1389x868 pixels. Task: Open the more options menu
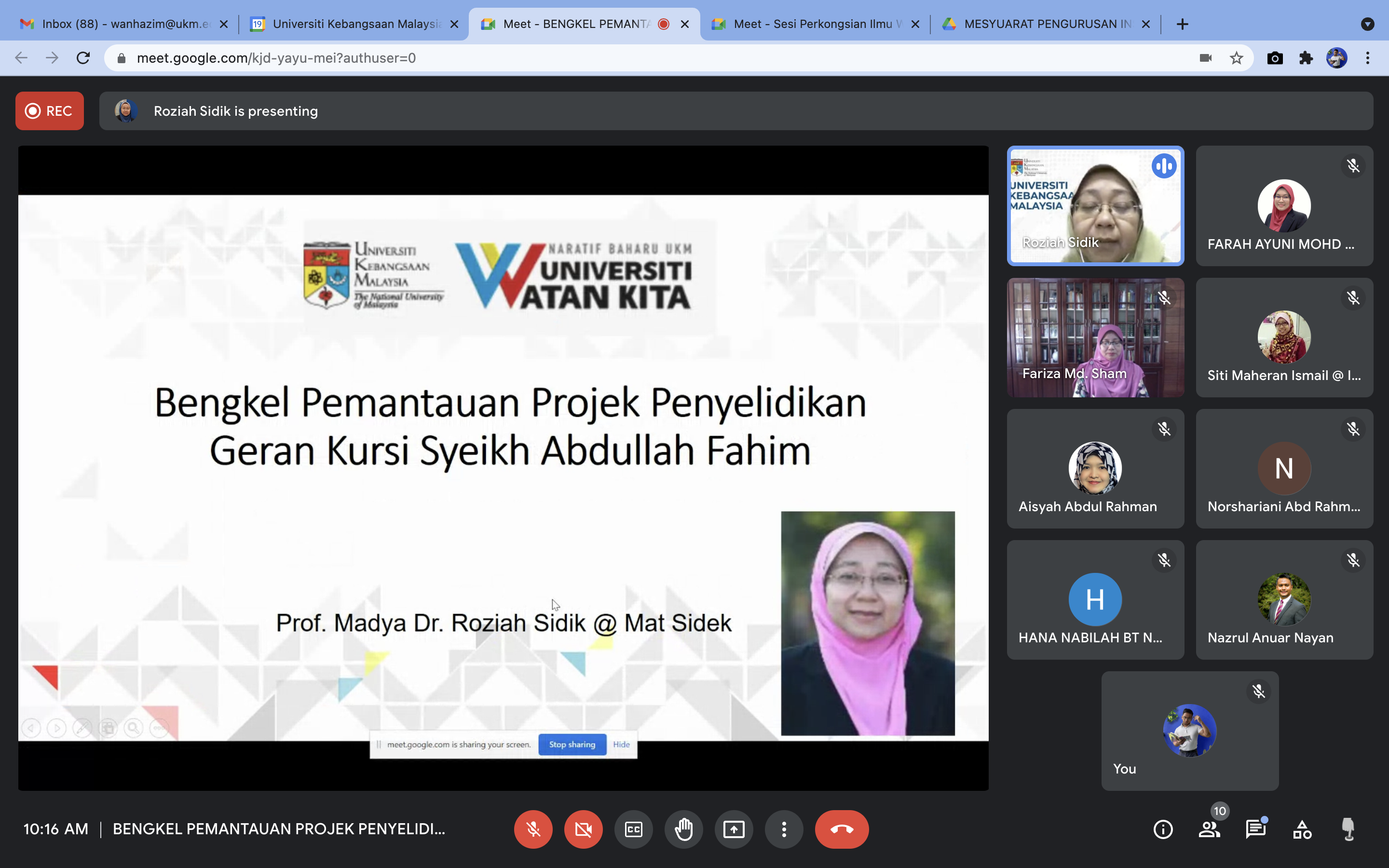(784, 829)
